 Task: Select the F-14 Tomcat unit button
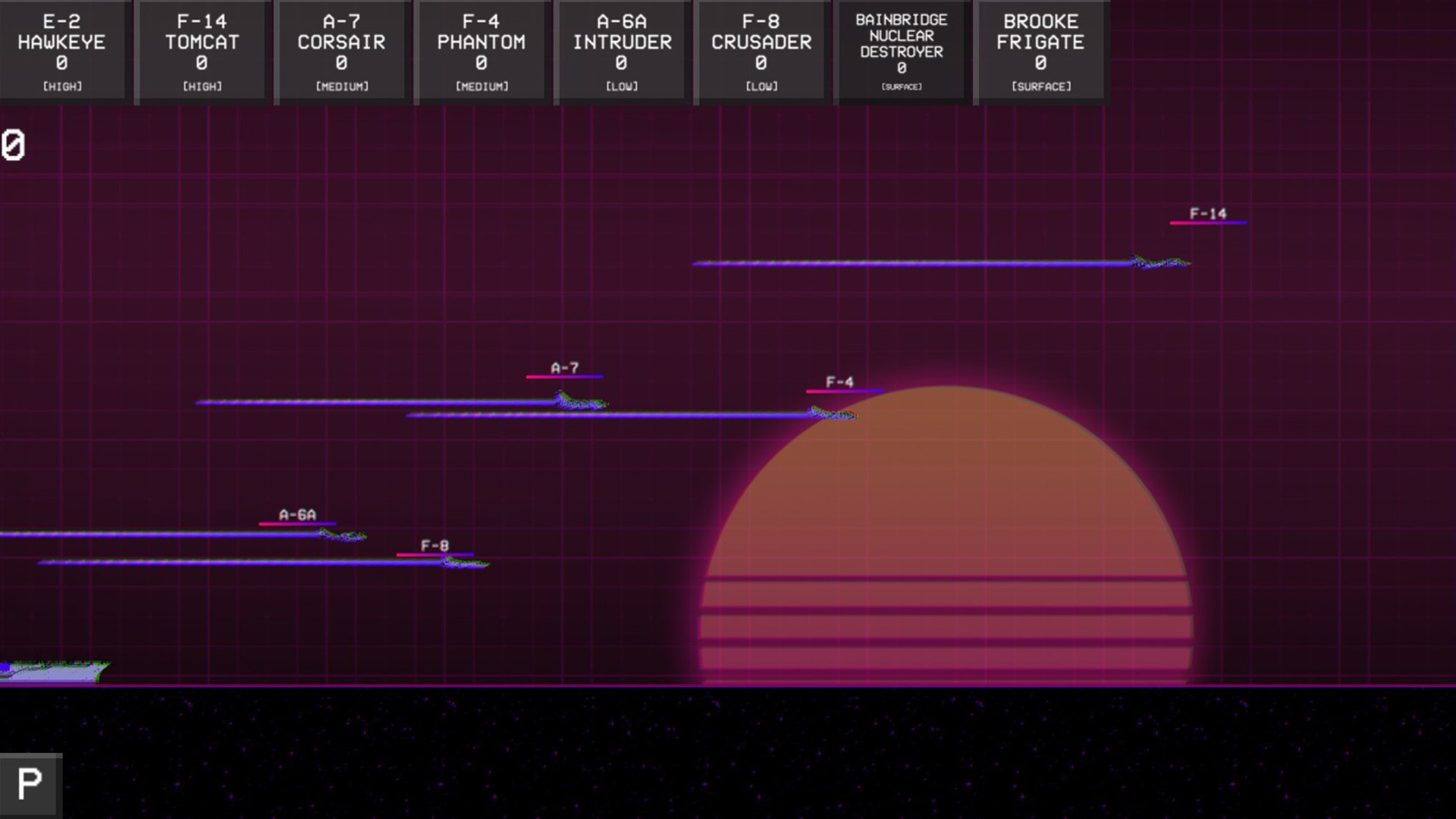[x=202, y=52]
